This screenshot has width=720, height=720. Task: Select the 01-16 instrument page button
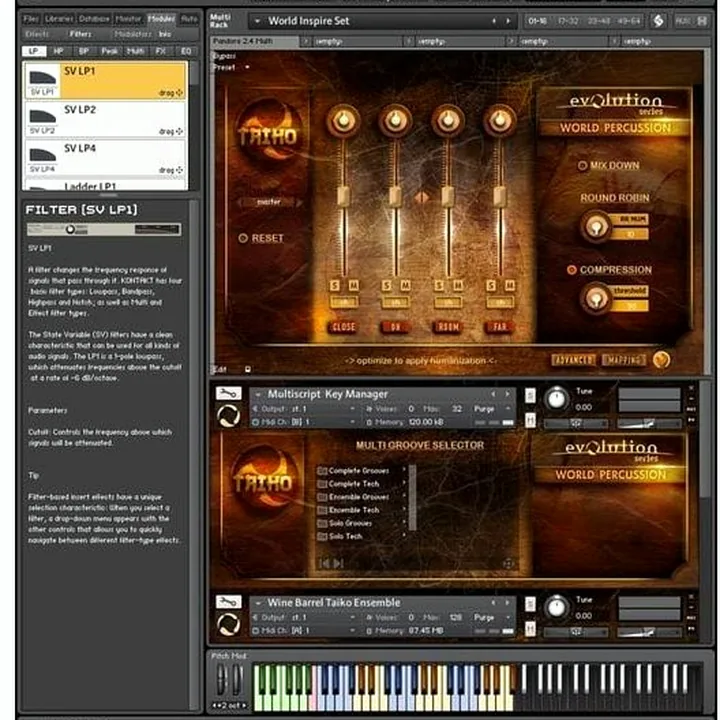pos(537,21)
